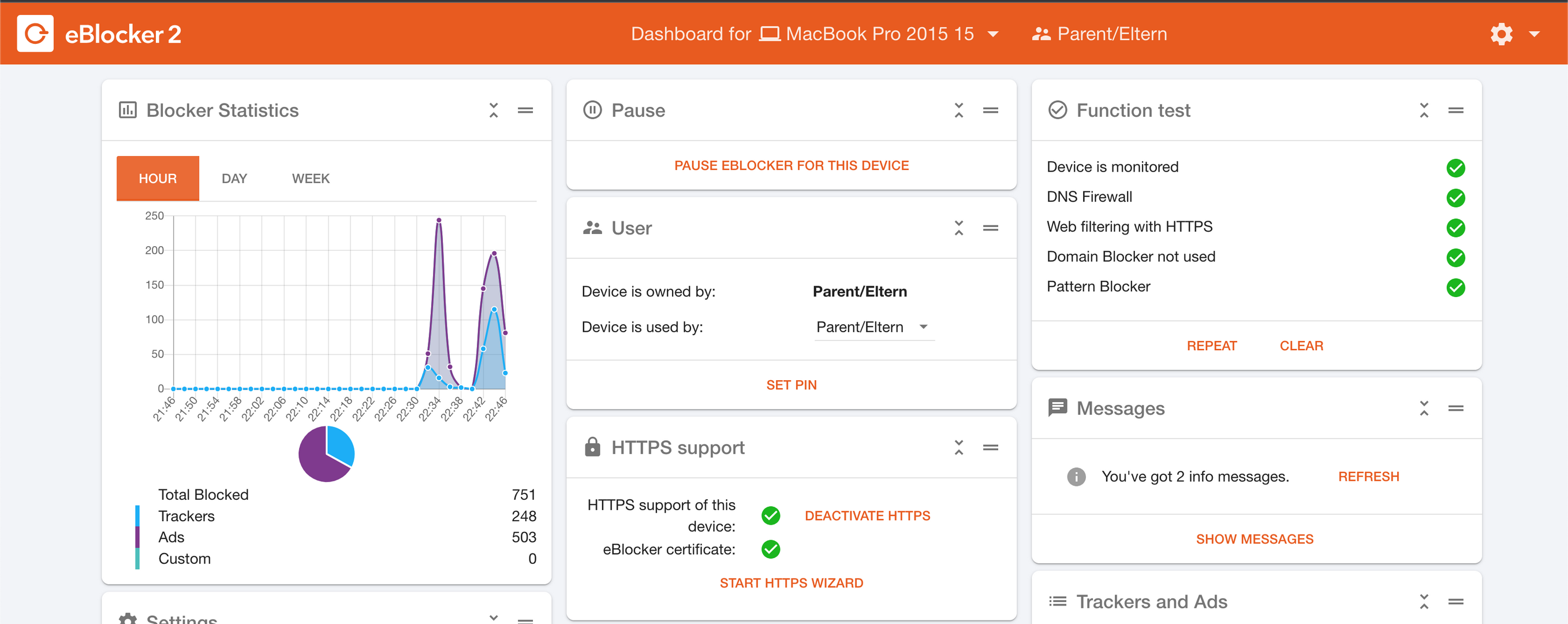Click the Function test drag handle
This screenshot has width=1568, height=624.
click(1455, 110)
